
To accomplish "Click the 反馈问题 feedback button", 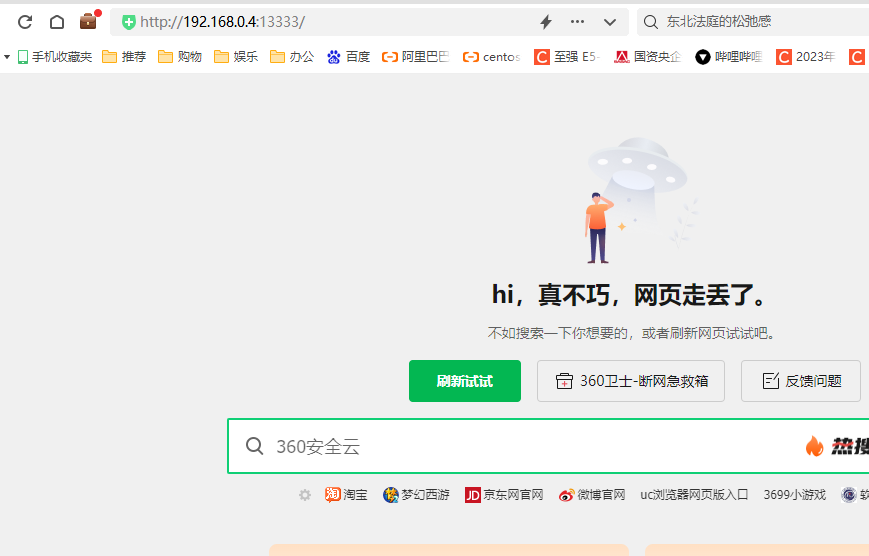I will click(x=801, y=381).
